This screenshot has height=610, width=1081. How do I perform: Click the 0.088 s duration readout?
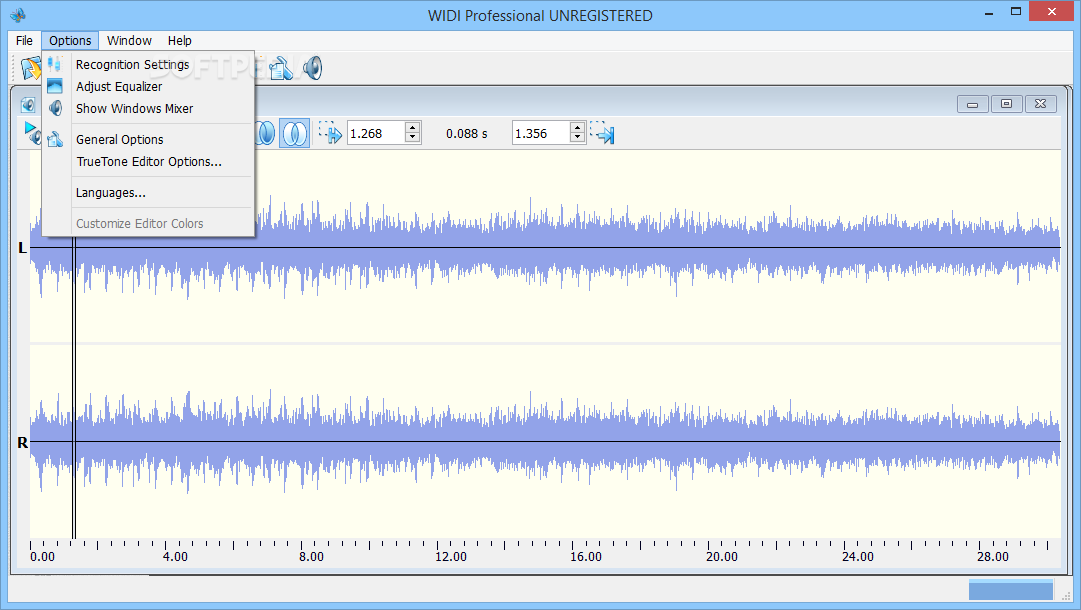click(x=467, y=134)
